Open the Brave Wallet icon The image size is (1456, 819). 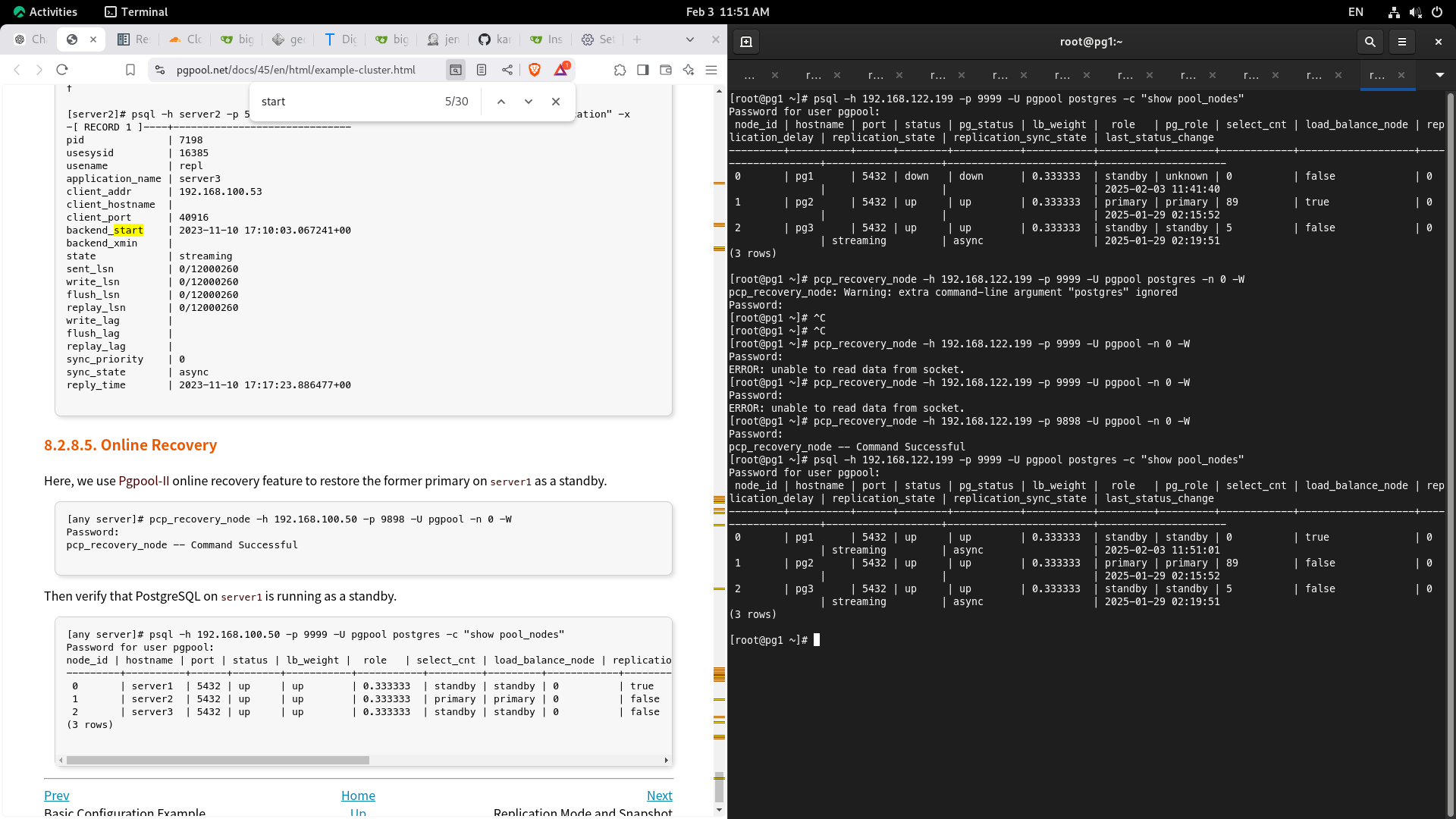coord(666,70)
